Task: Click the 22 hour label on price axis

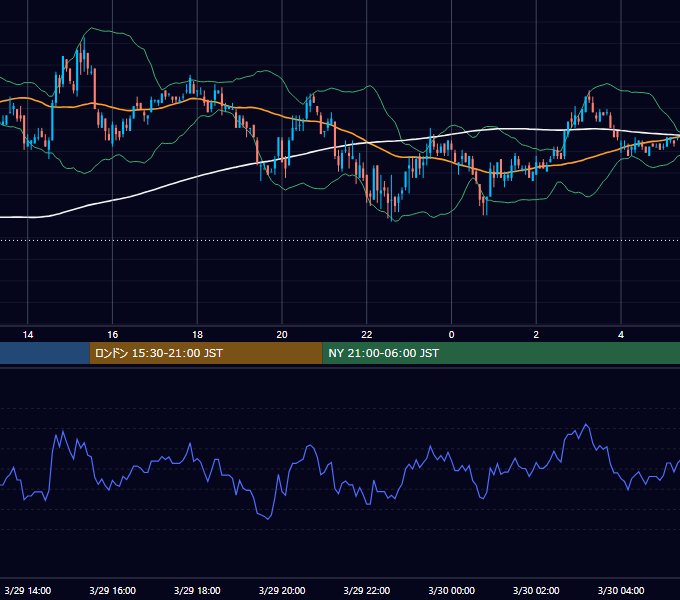Action: 367,335
